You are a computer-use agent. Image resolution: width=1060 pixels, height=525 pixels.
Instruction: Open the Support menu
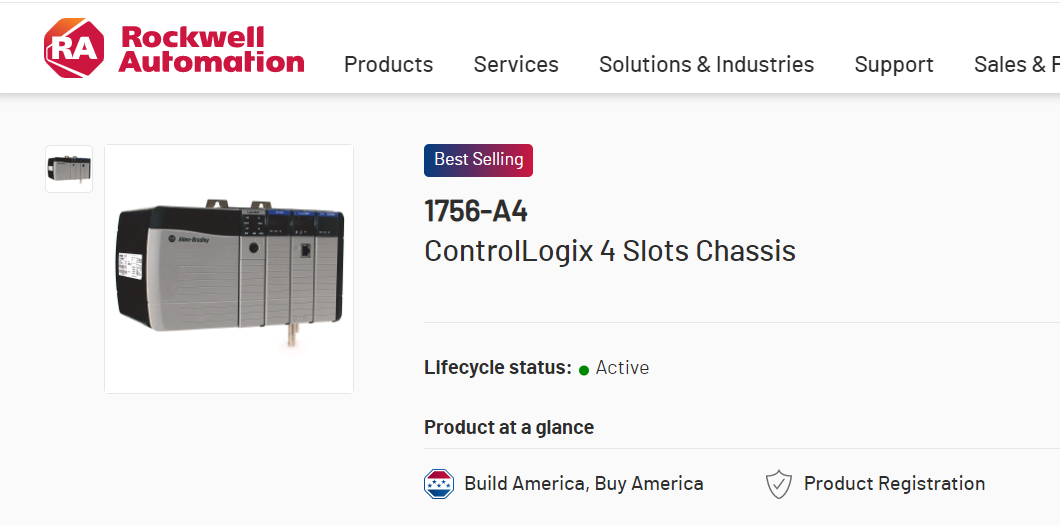[x=894, y=65]
